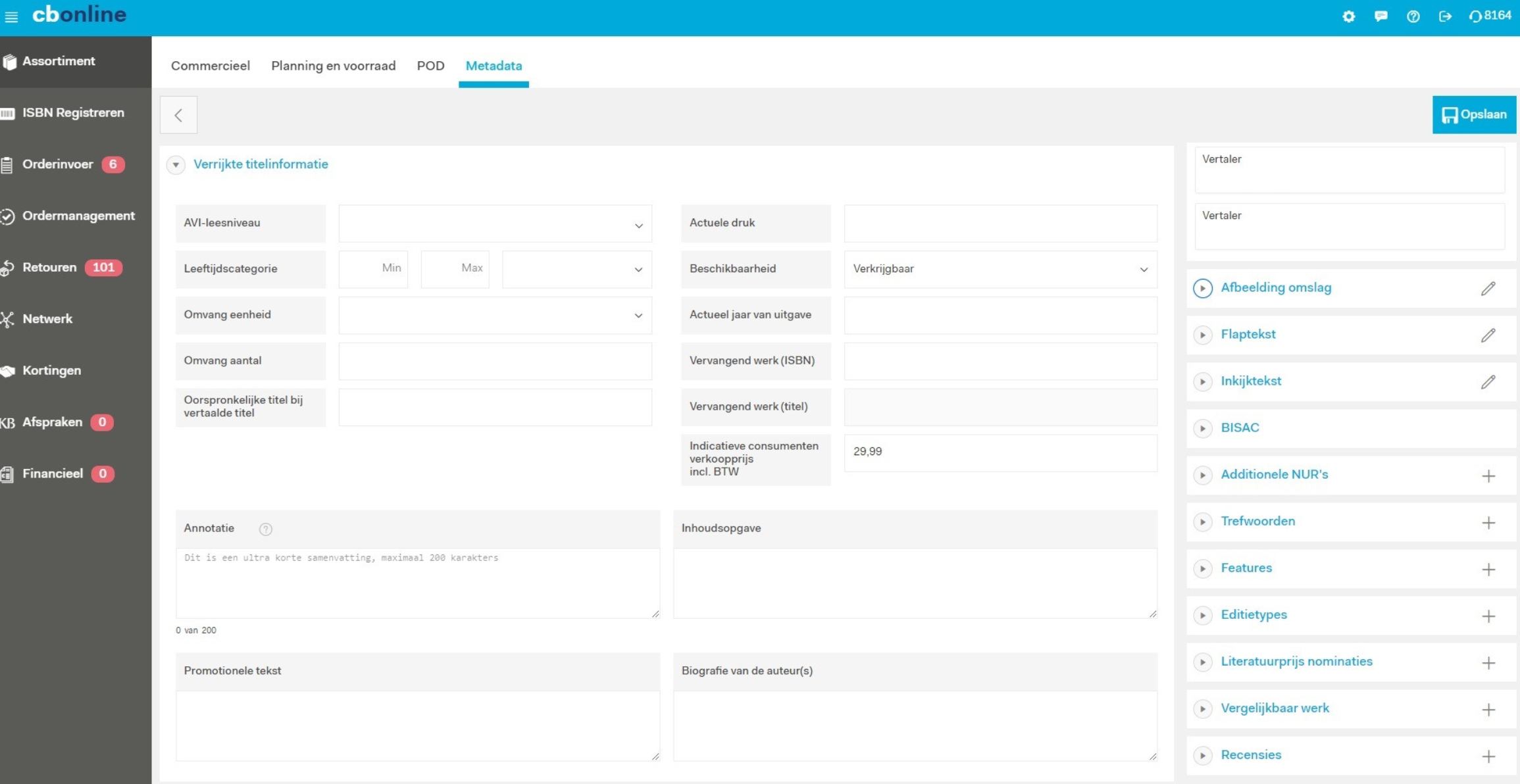Screen dimensions: 1520x784
Task: Open the chat messages icon
Action: (1381, 16)
